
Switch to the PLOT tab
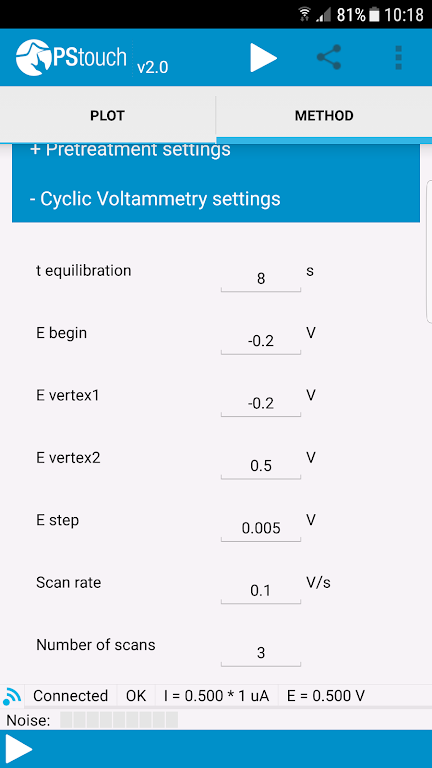click(x=107, y=116)
